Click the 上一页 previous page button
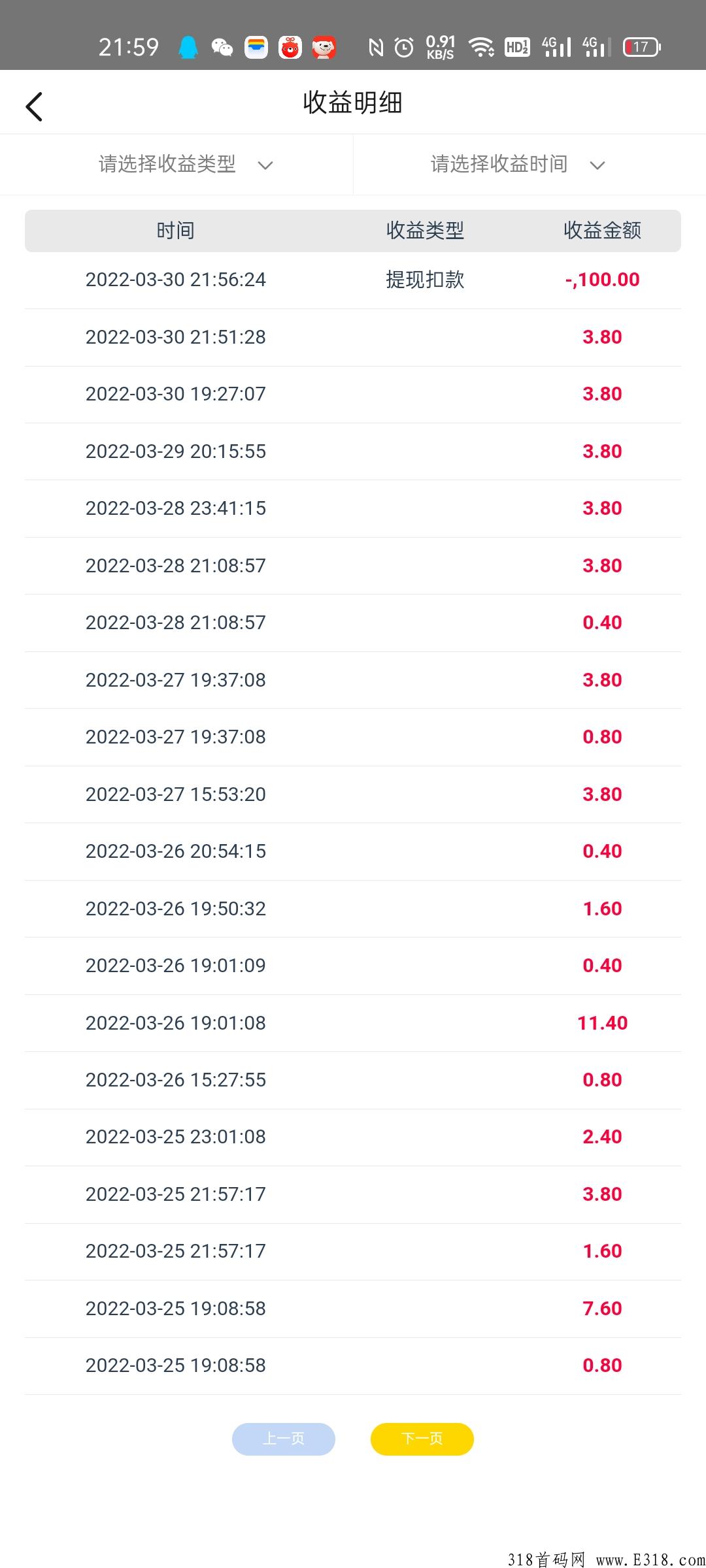Viewport: 706px width, 1568px height. (x=284, y=1439)
